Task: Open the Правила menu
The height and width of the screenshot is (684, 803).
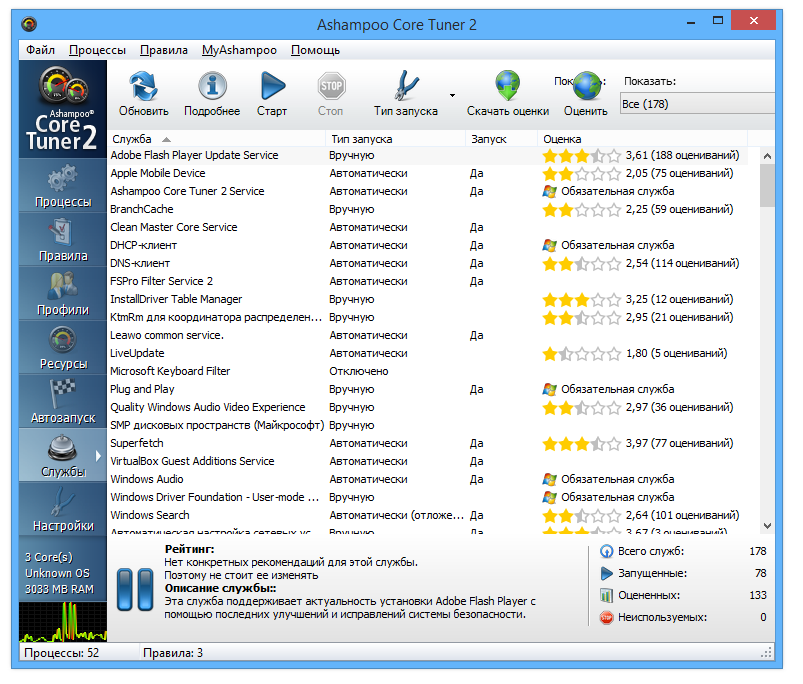Action: coord(164,50)
